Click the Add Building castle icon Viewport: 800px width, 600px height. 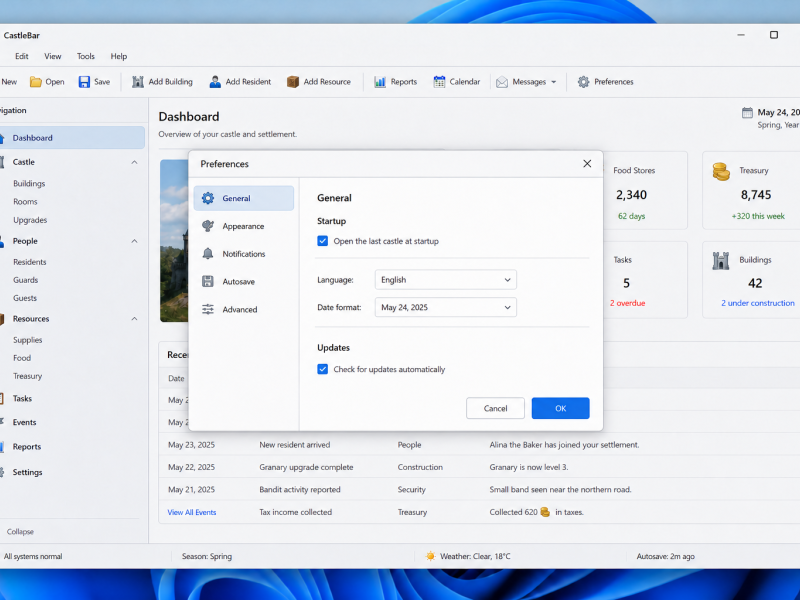[138, 82]
